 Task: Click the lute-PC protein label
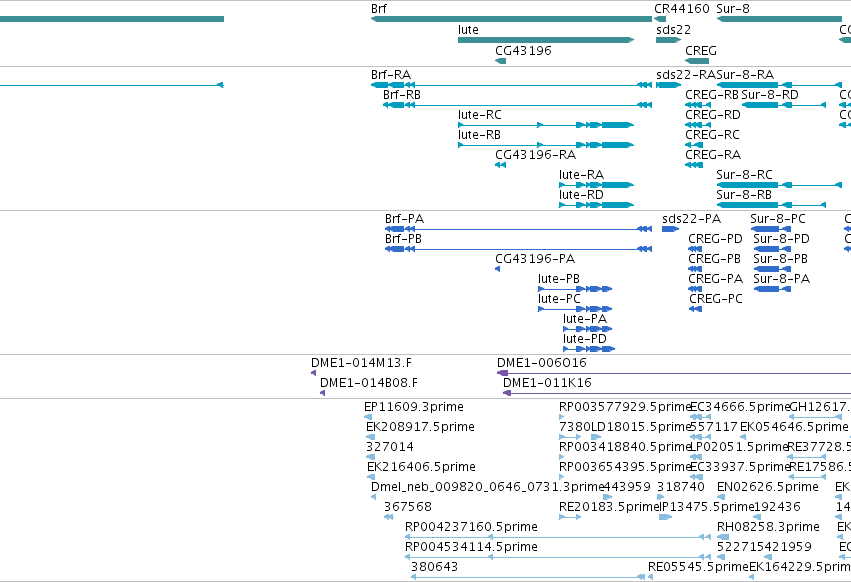(559, 299)
